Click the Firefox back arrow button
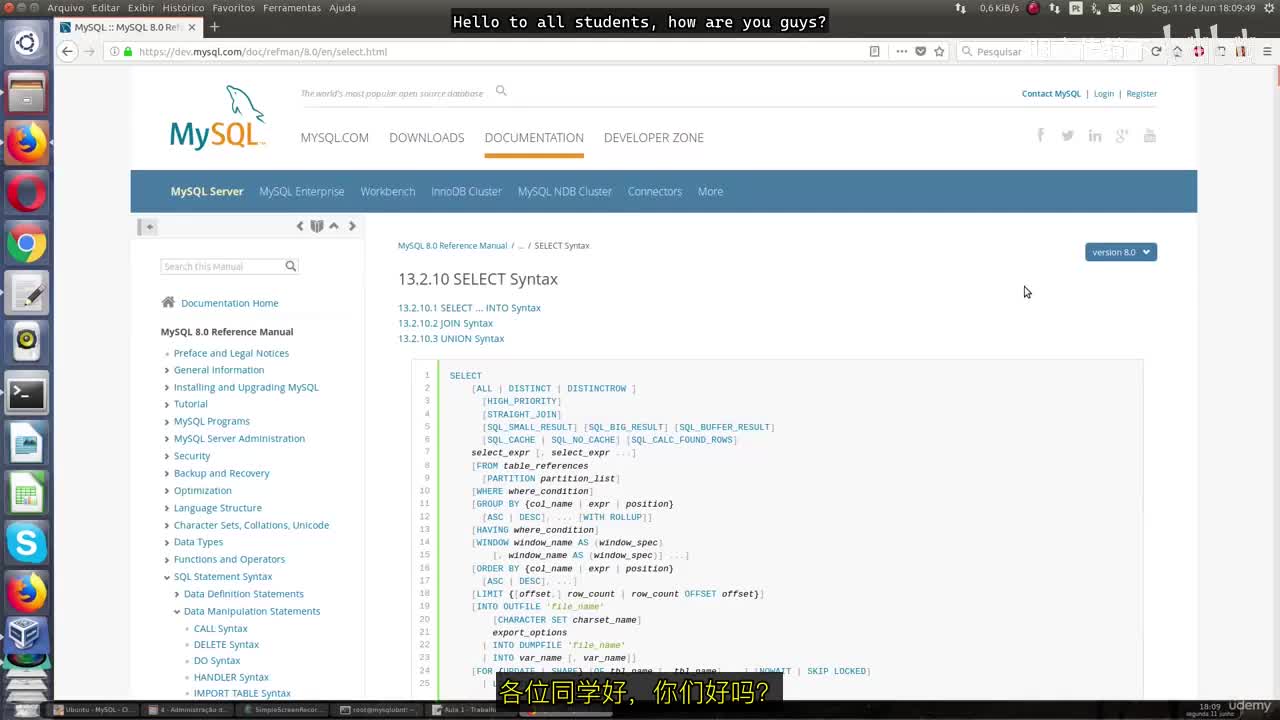This screenshot has height=720, width=1280. pyautogui.click(x=67, y=51)
